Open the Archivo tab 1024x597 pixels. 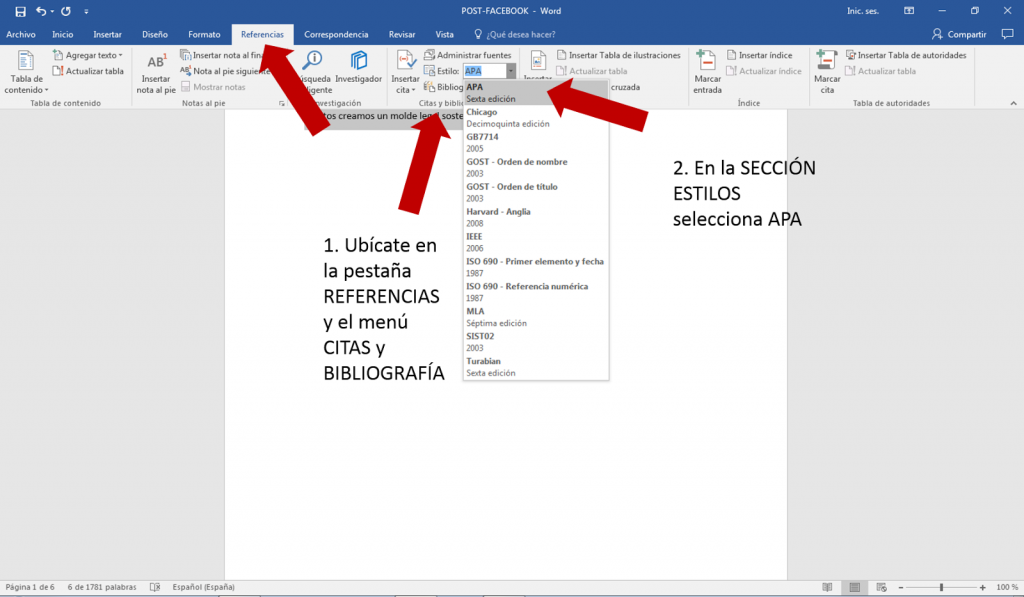21,35
